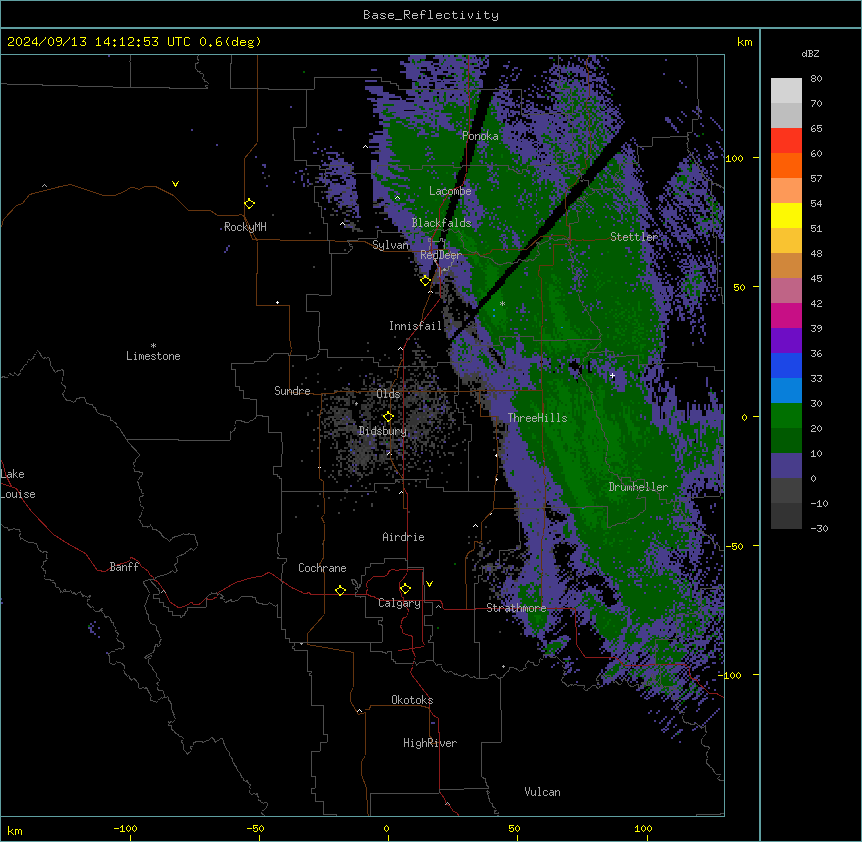
Task: Click the 45 value on the dBZ scale
Action: tap(816, 279)
